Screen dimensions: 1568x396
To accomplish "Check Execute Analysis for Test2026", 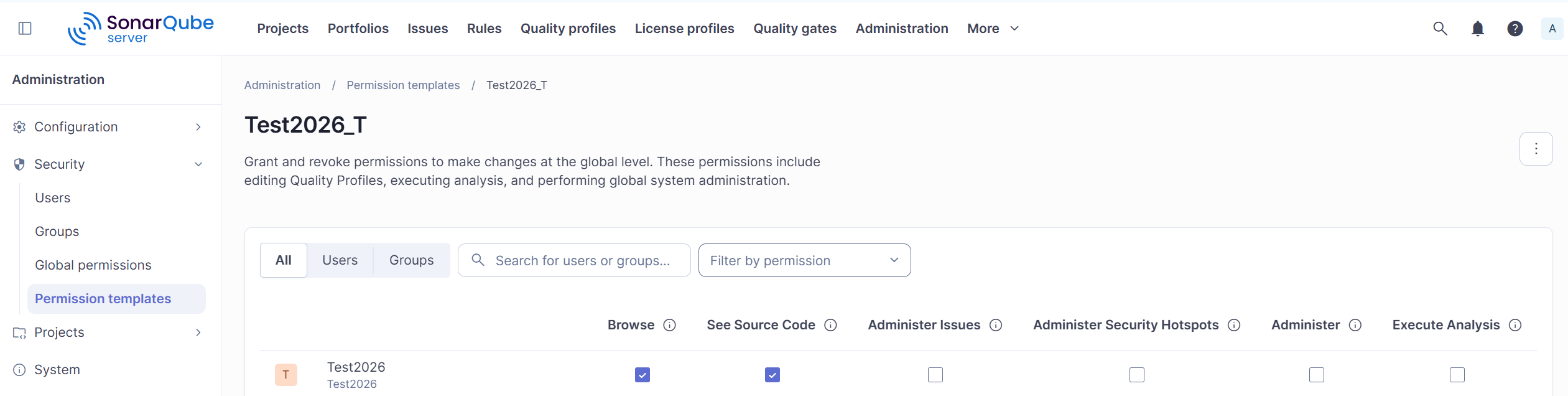I will (1457, 375).
